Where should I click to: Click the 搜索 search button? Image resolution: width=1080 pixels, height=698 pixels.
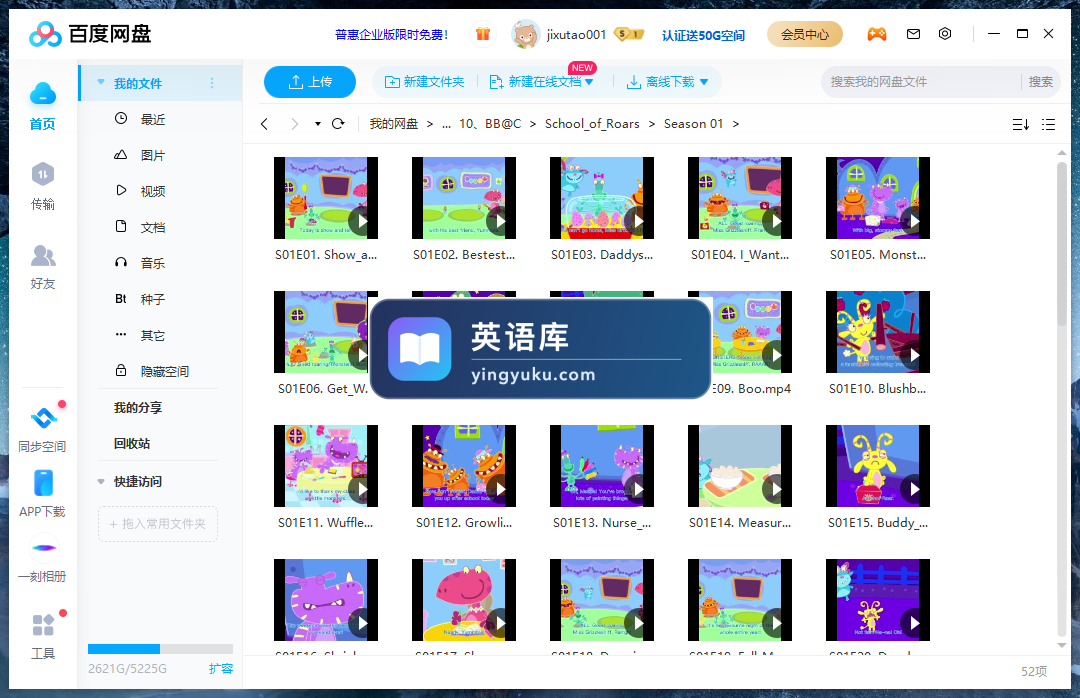pyautogui.click(x=1040, y=82)
